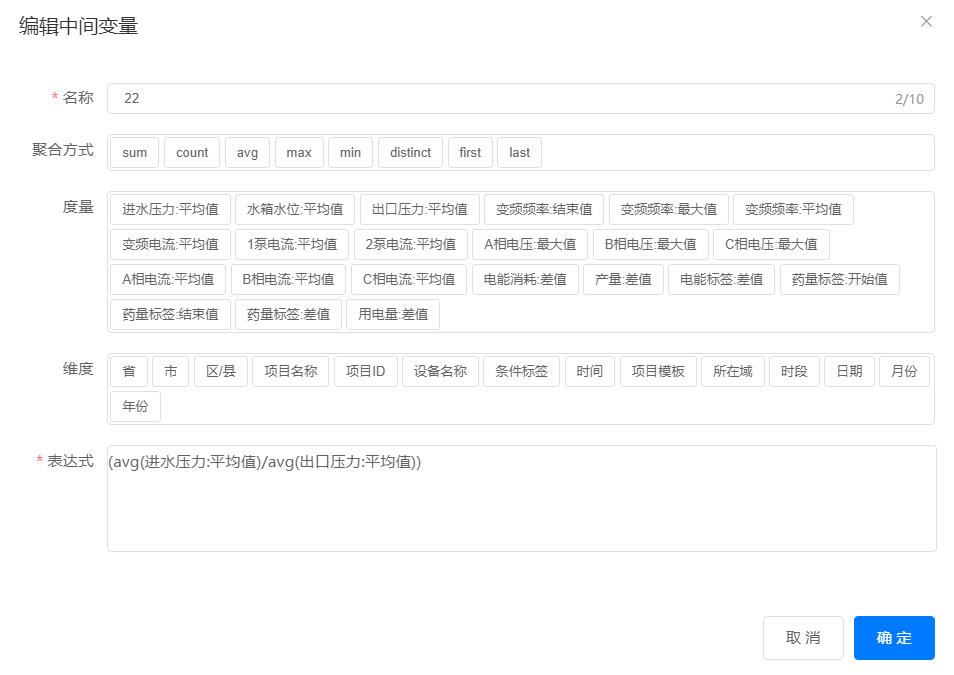Click the 药量标签:差值 tag
954x675 pixels.
point(288,314)
